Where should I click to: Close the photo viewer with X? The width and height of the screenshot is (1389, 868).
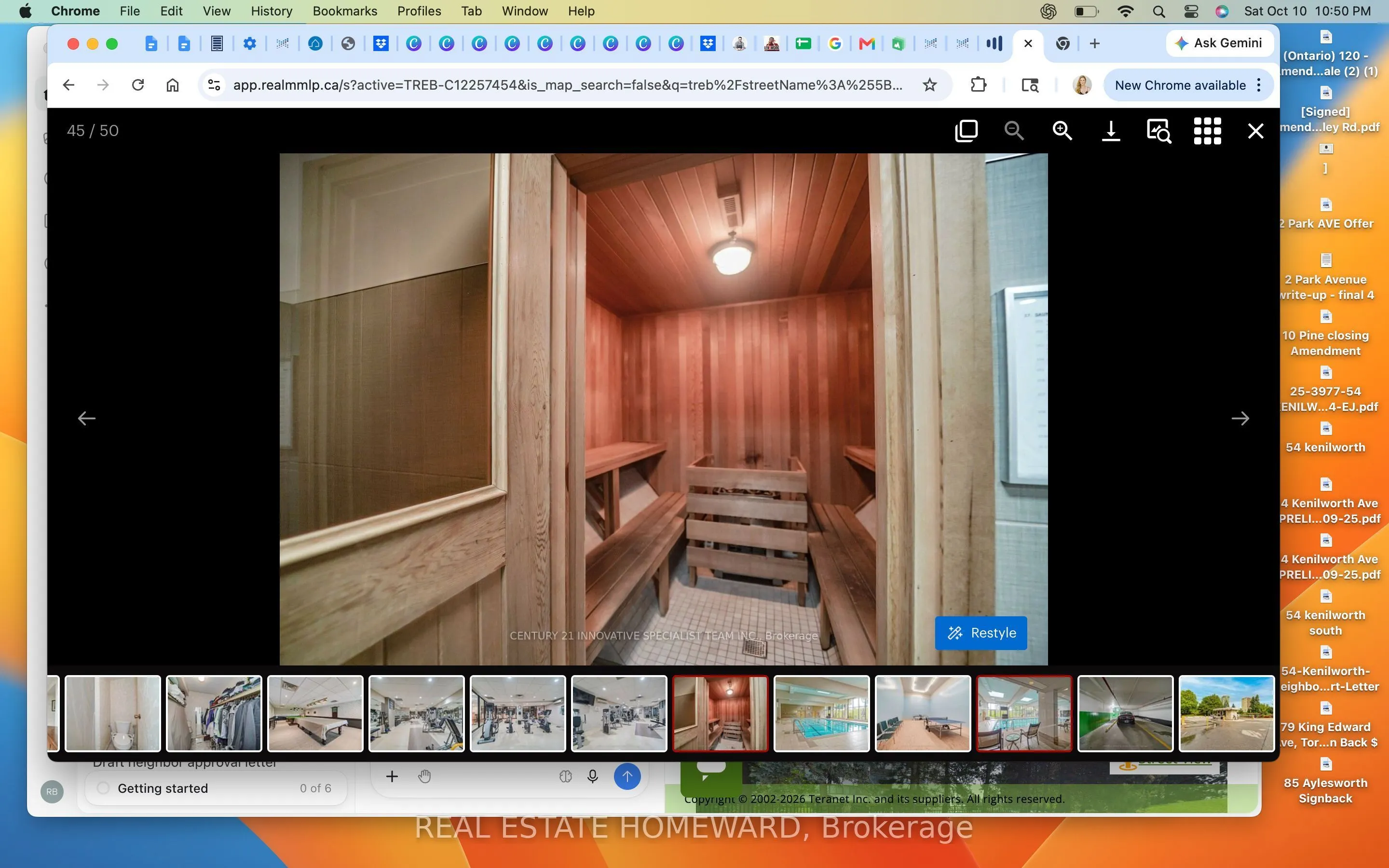(x=1255, y=131)
